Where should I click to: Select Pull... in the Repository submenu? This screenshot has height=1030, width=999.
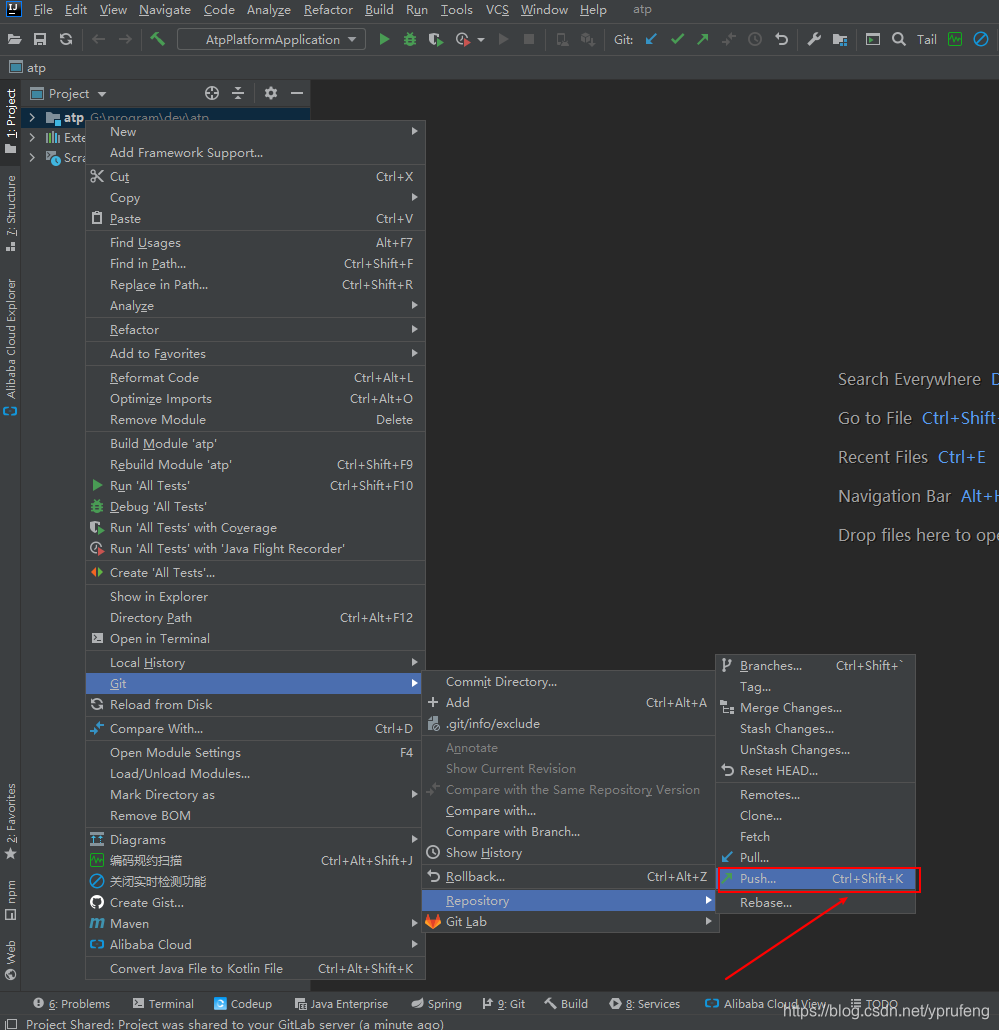815,858
